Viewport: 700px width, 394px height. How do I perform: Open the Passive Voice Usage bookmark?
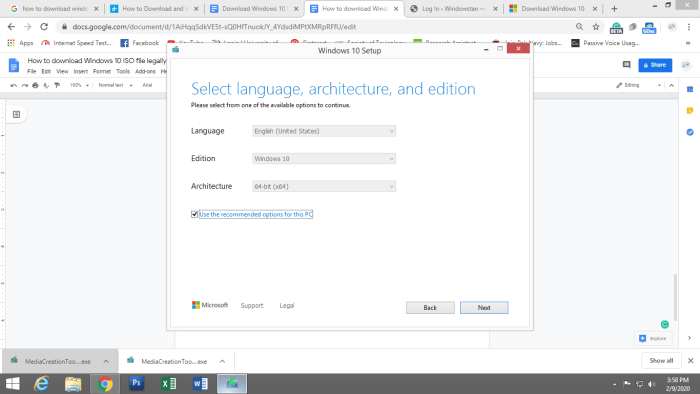[x=605, y=43]
